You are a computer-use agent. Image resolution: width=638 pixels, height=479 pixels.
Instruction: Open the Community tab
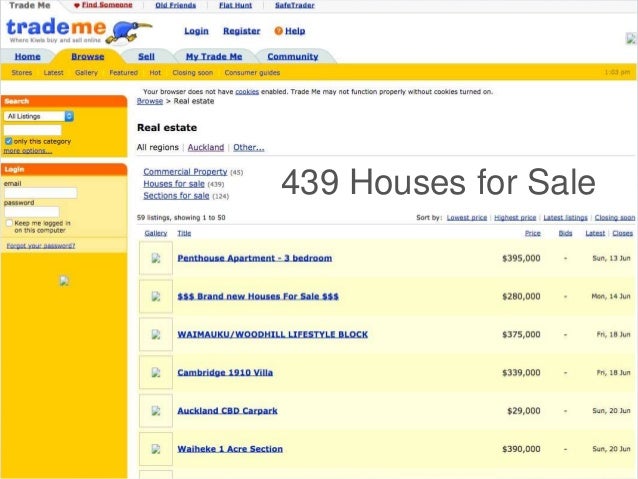point(293,57)
